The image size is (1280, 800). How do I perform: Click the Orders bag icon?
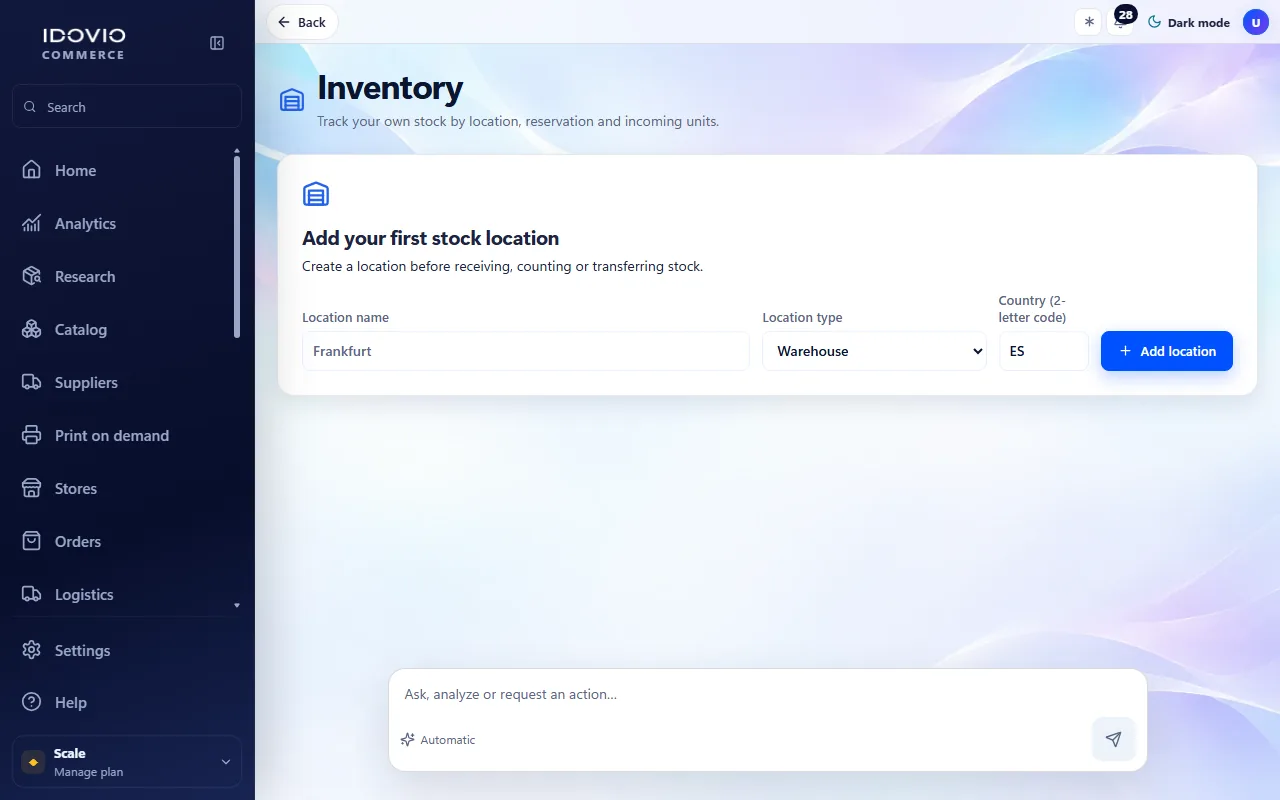pyautogui.click(x=32, y=542)
